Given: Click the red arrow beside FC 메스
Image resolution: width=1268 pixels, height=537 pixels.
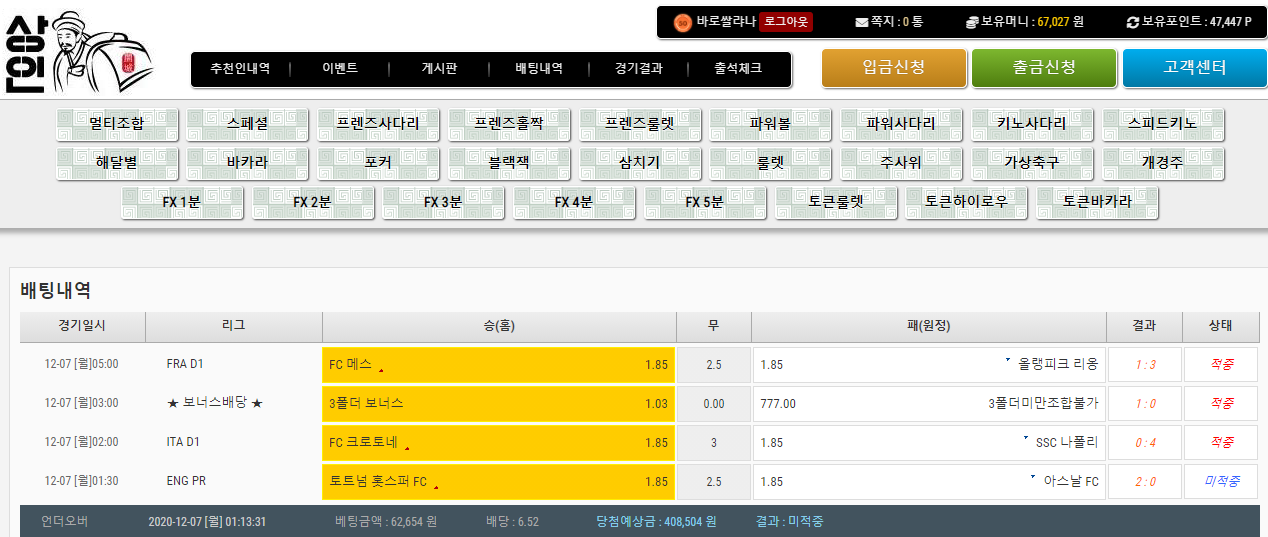Looking at the screenshot, I should coord(381,370).
